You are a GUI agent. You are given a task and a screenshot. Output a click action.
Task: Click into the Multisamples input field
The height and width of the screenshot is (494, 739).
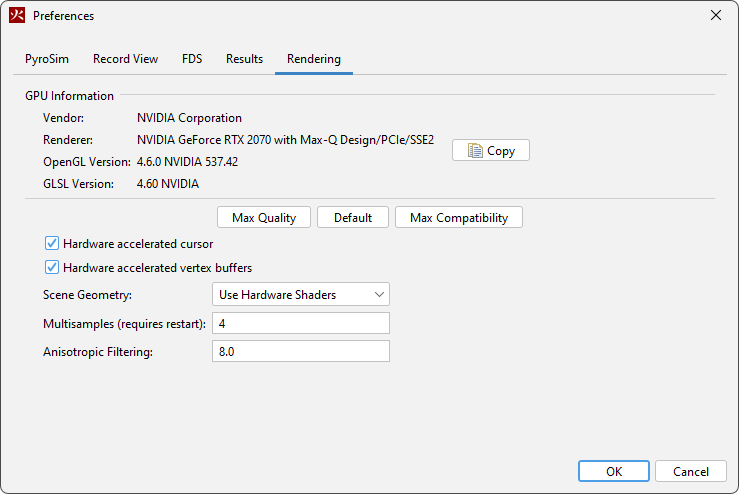(301, 323)
